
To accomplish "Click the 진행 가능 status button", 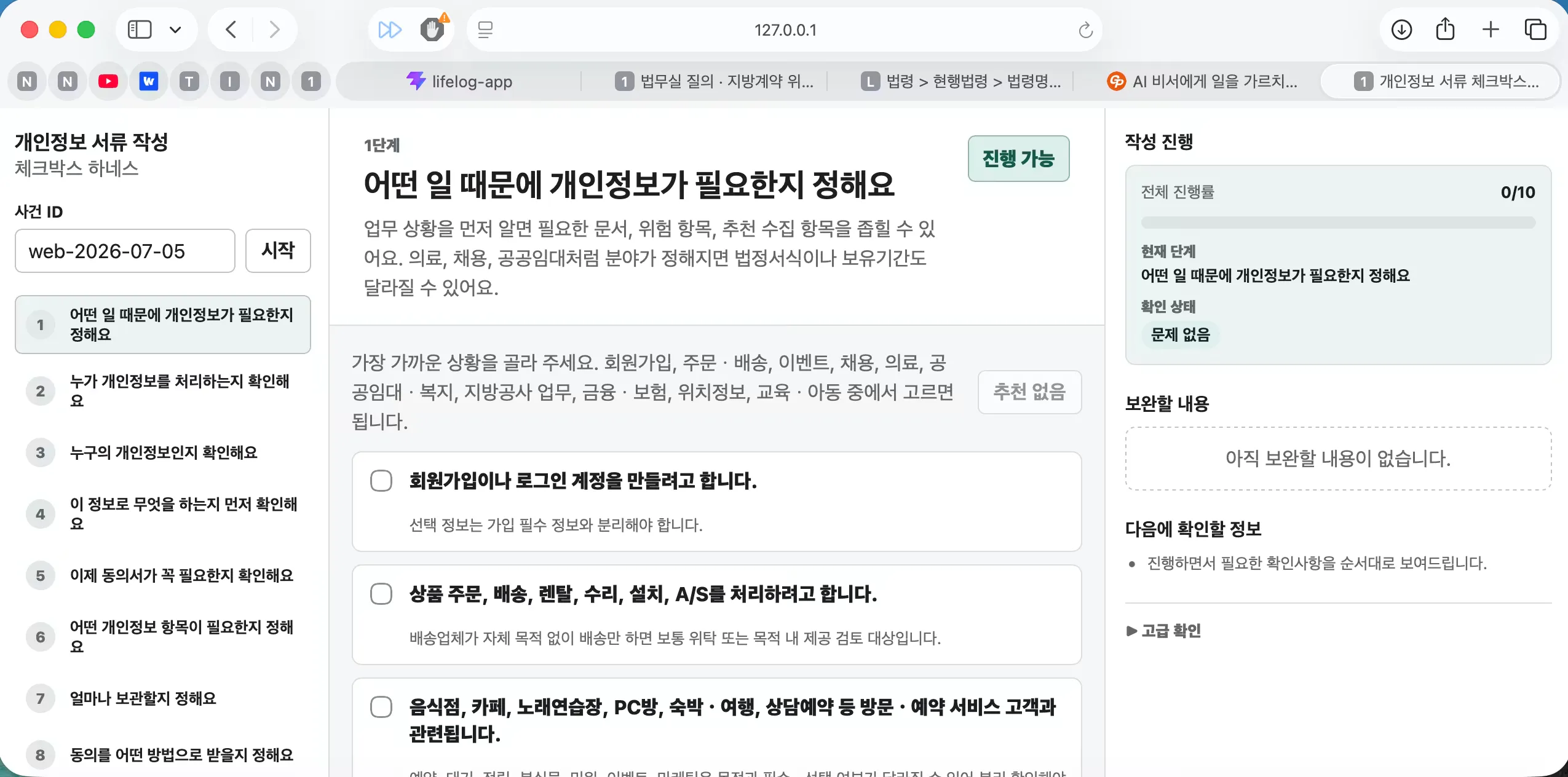I will point(1018,159).
